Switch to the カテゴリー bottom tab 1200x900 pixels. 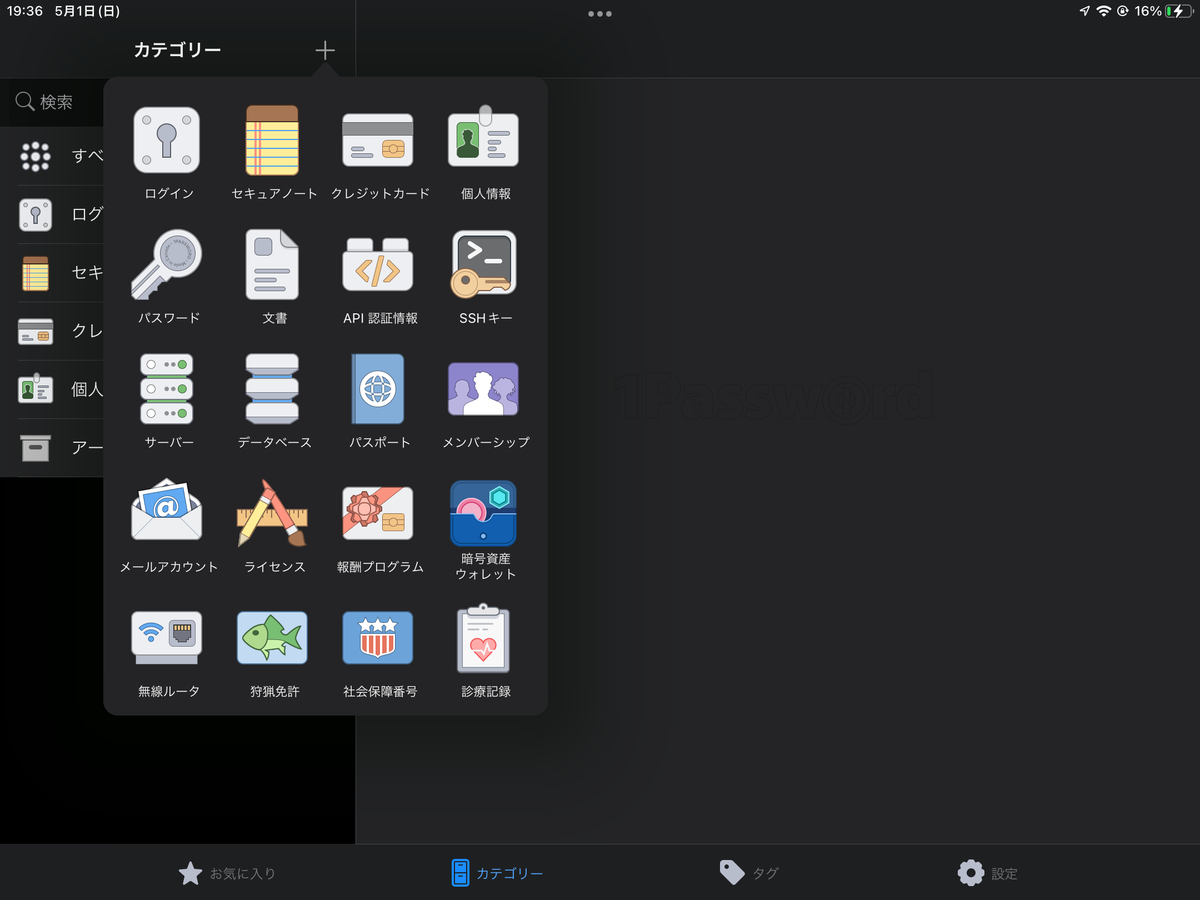pos(497,873)
